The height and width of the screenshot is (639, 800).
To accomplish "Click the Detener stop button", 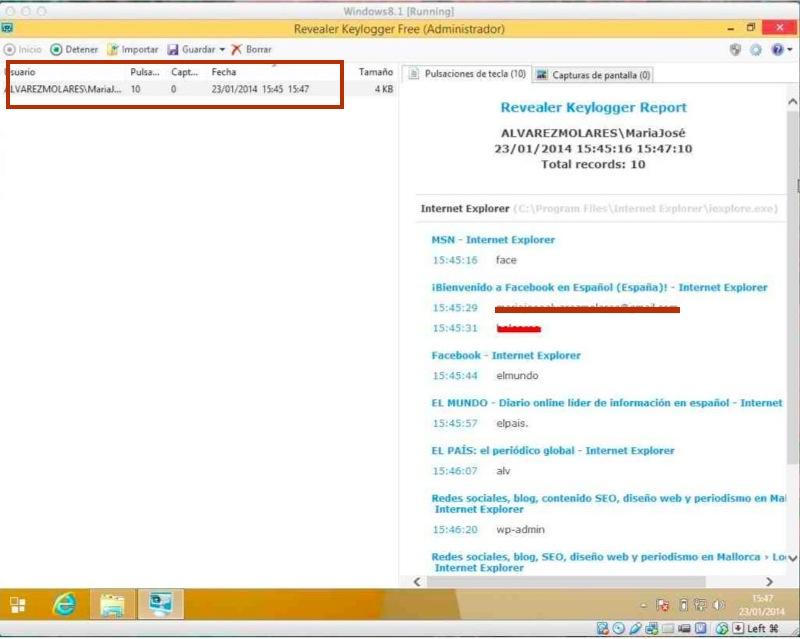I will pyautogui.click(x=74, y=49).
